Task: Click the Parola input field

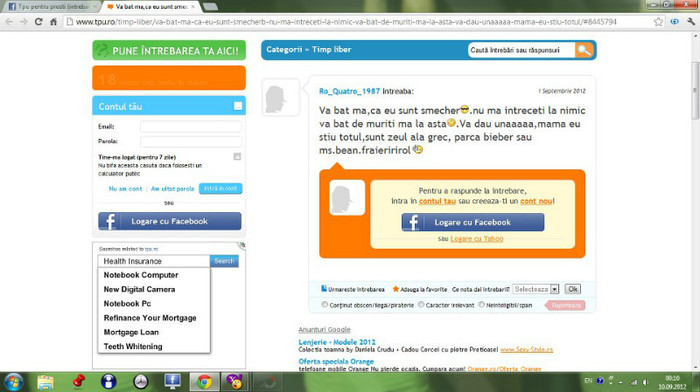Action: click(191, 142)
